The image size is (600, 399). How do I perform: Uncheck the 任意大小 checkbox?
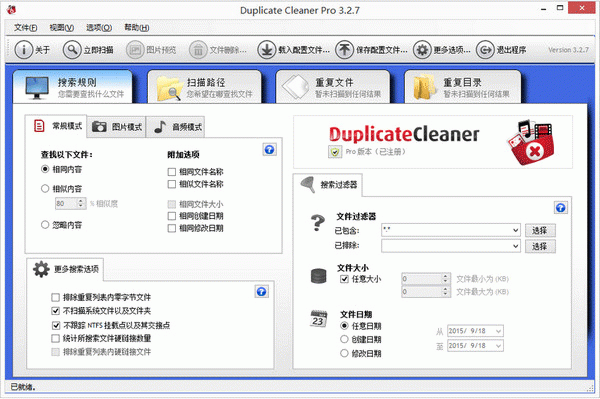[x=344, y=279]
